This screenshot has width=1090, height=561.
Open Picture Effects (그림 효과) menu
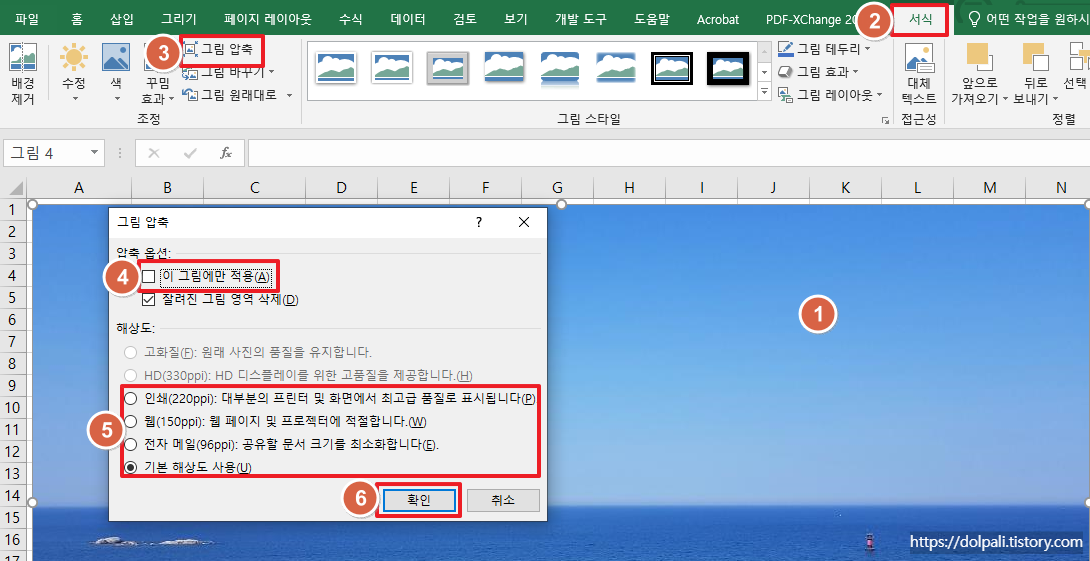819,72
